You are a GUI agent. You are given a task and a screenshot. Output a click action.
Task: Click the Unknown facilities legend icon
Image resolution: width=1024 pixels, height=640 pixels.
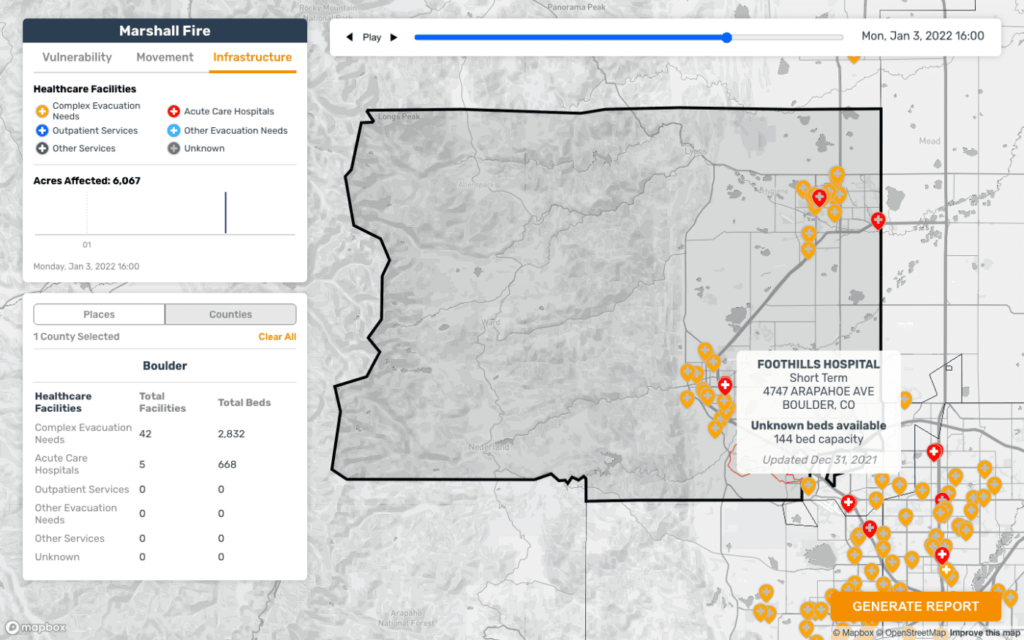point(173,148)
